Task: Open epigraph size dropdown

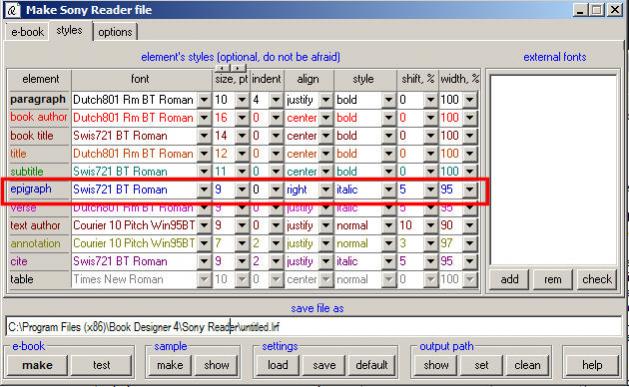Action: [242, 189]
